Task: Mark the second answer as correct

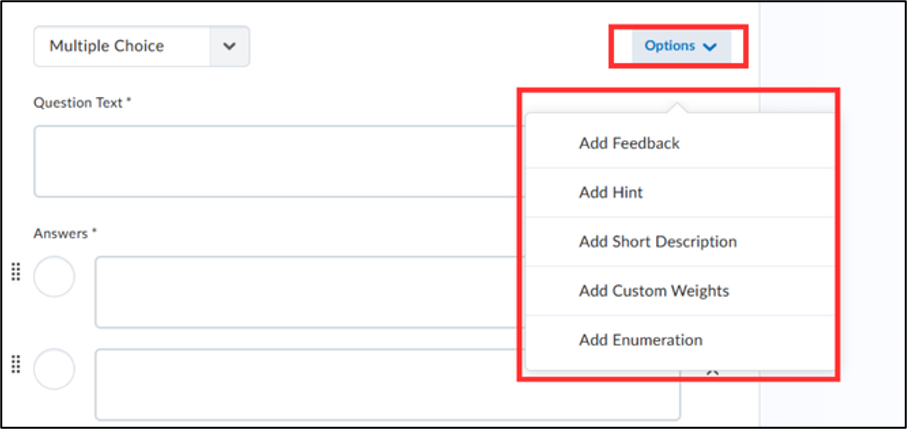Action: pos(54,369)
